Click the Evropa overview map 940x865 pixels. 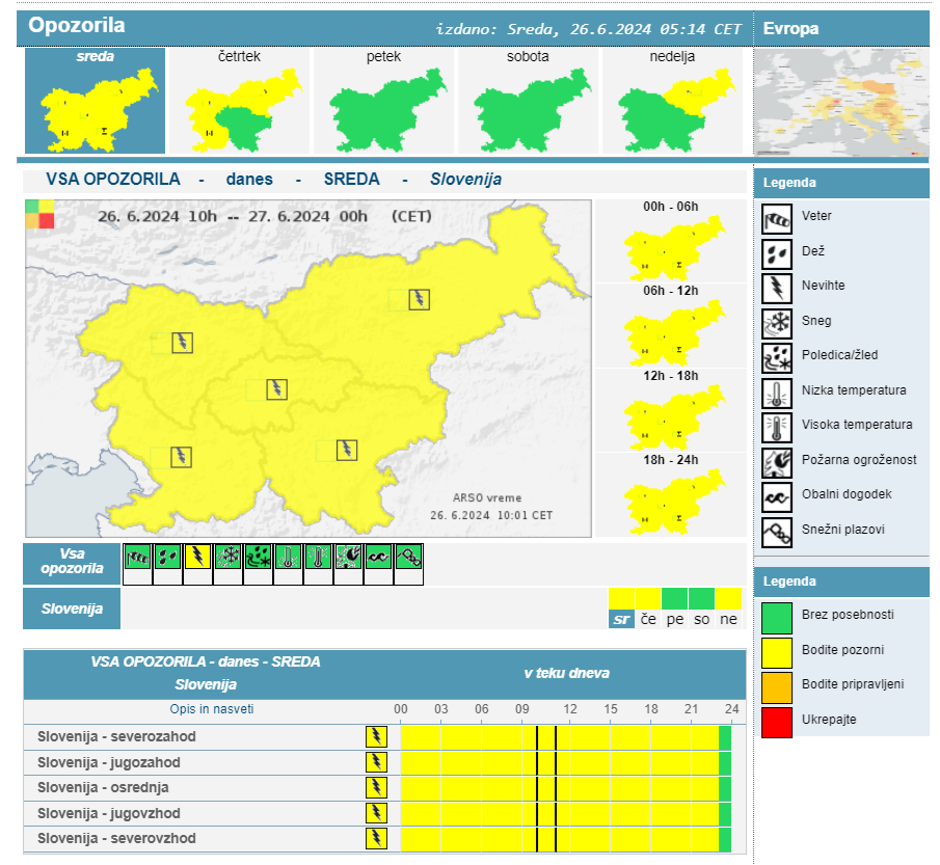click(x=843, y=101)
